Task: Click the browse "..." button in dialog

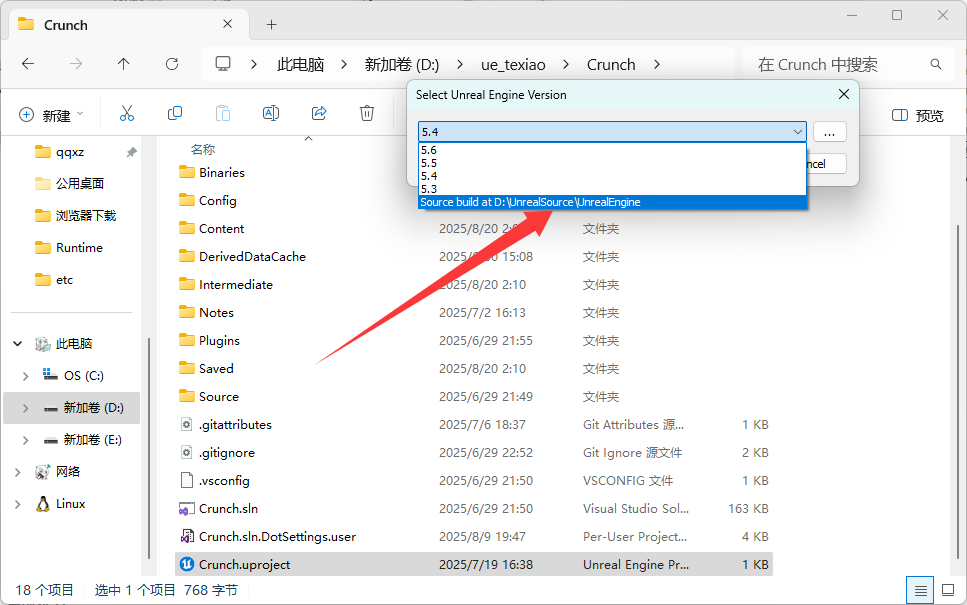Action: 829,132
